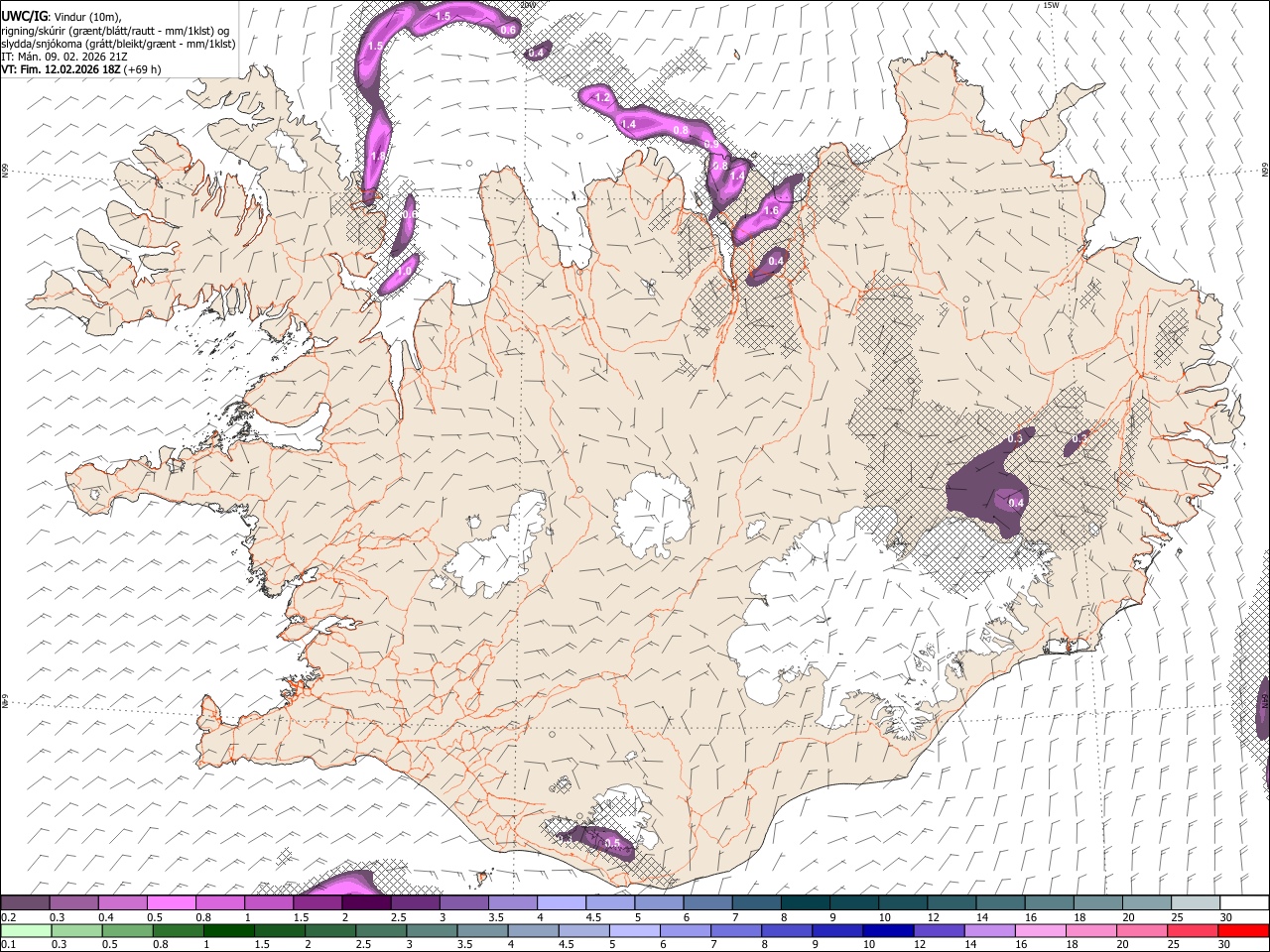Click the UWC/IG title text
Viewport: 1270px width, 952px height.
[x=24, y=17]
